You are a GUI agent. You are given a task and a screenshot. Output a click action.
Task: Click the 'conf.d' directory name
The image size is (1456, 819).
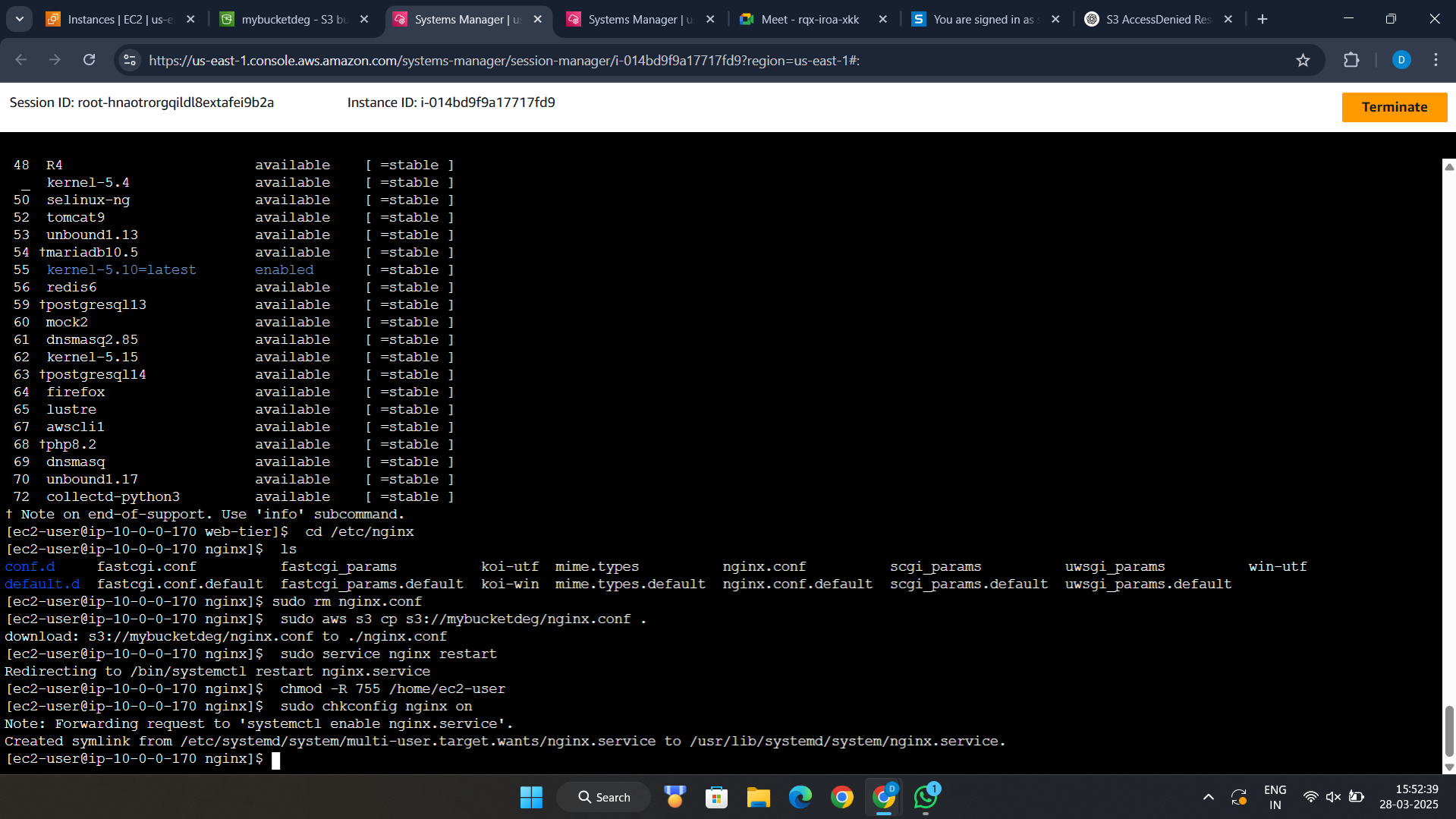click(x=30, y=567)
